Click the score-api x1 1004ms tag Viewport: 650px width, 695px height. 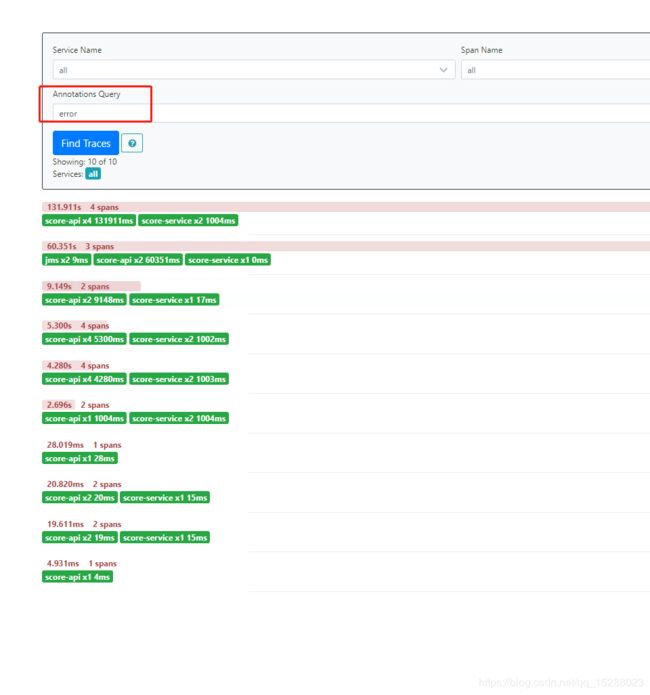pos(84,419)
